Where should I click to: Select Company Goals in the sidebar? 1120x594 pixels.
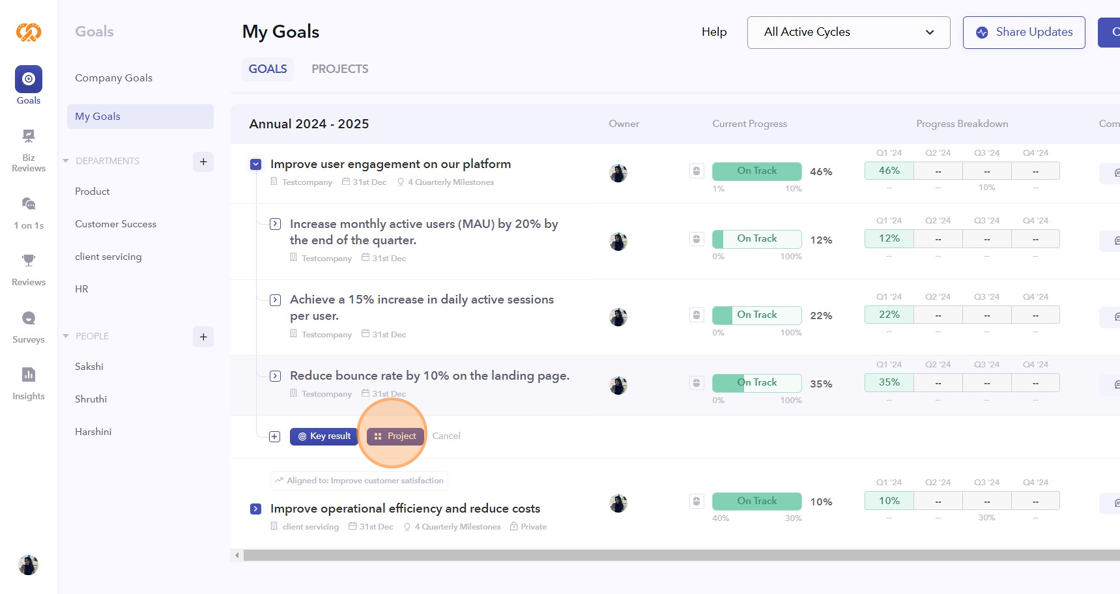114,78
